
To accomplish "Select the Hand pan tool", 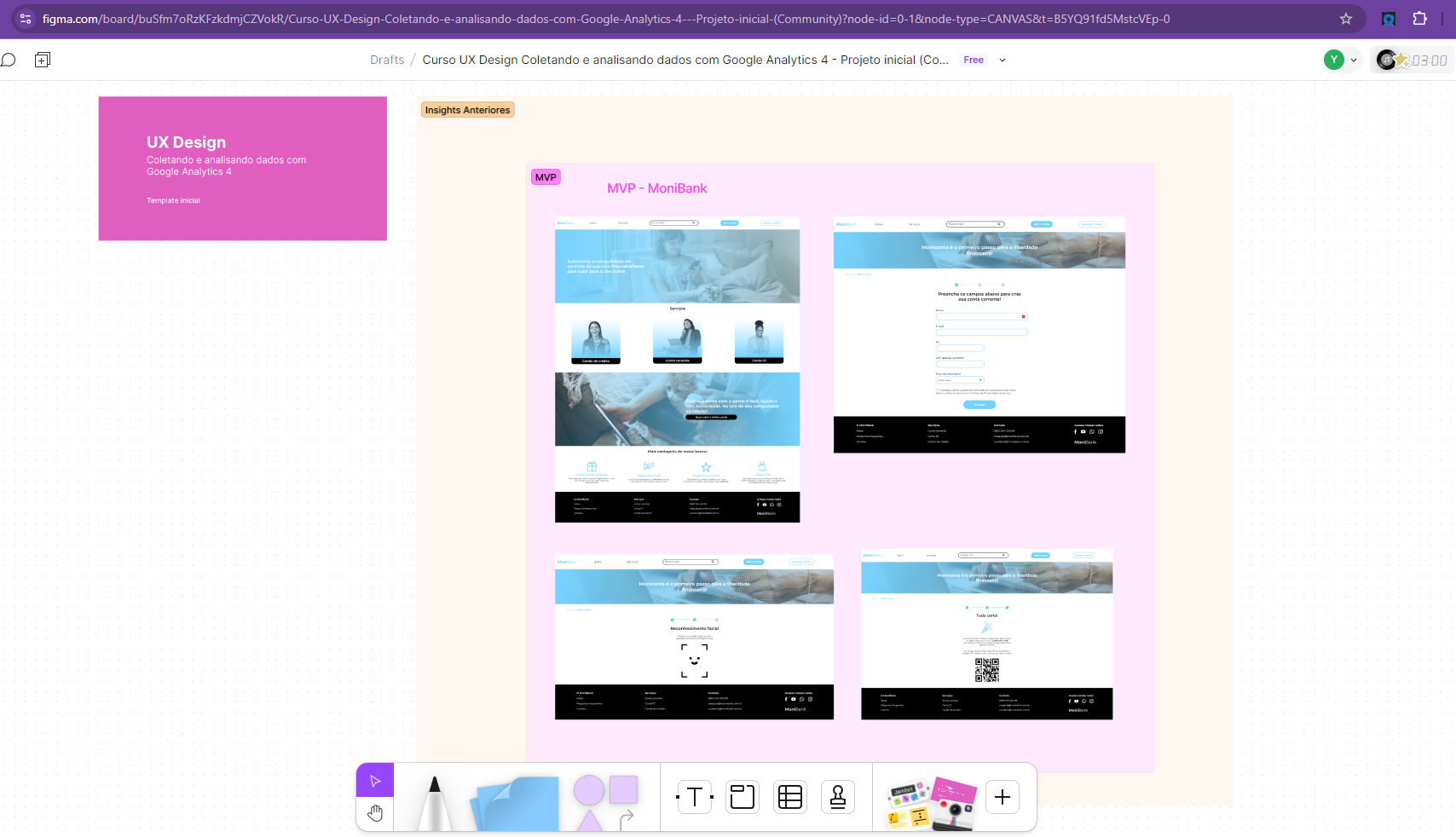I will click(375, 814).
